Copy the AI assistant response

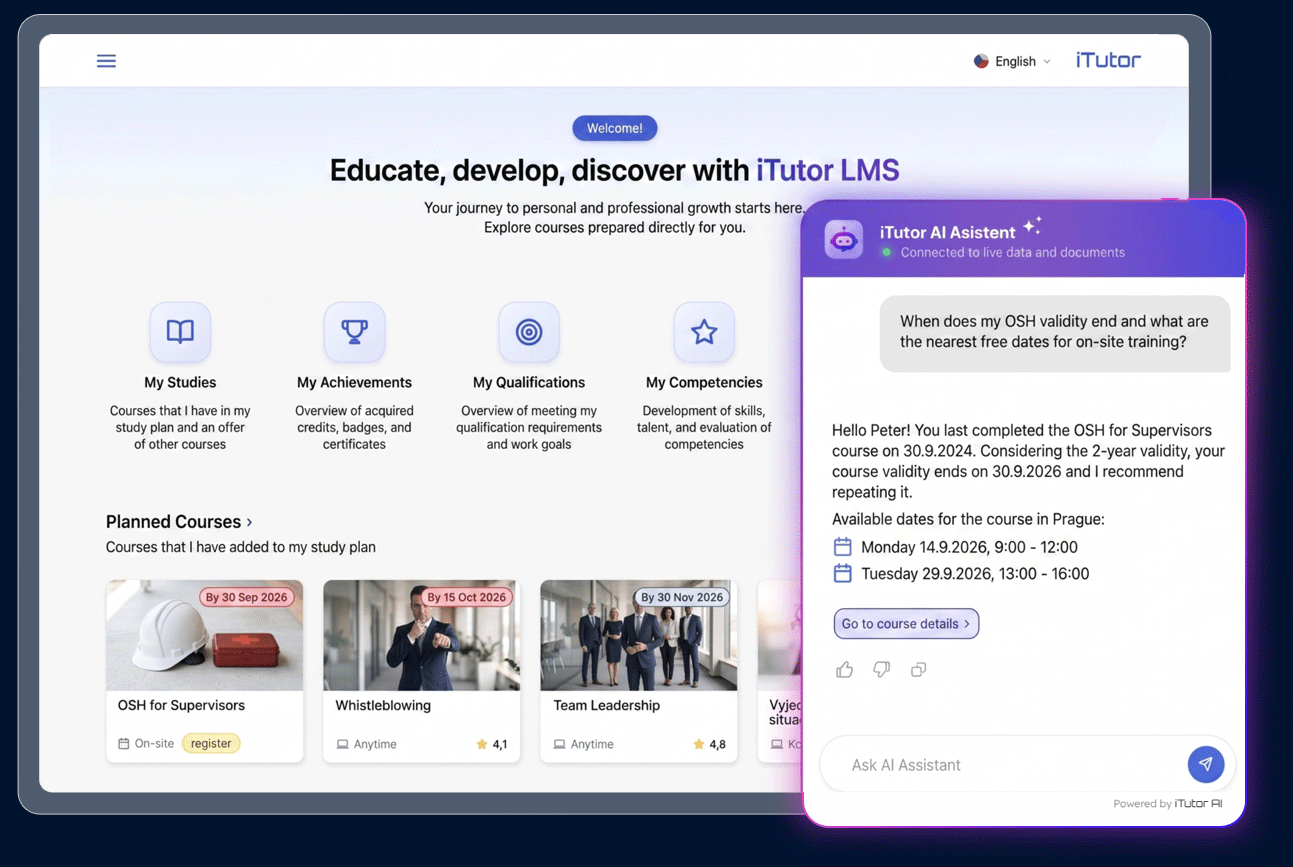coord(918,669)
